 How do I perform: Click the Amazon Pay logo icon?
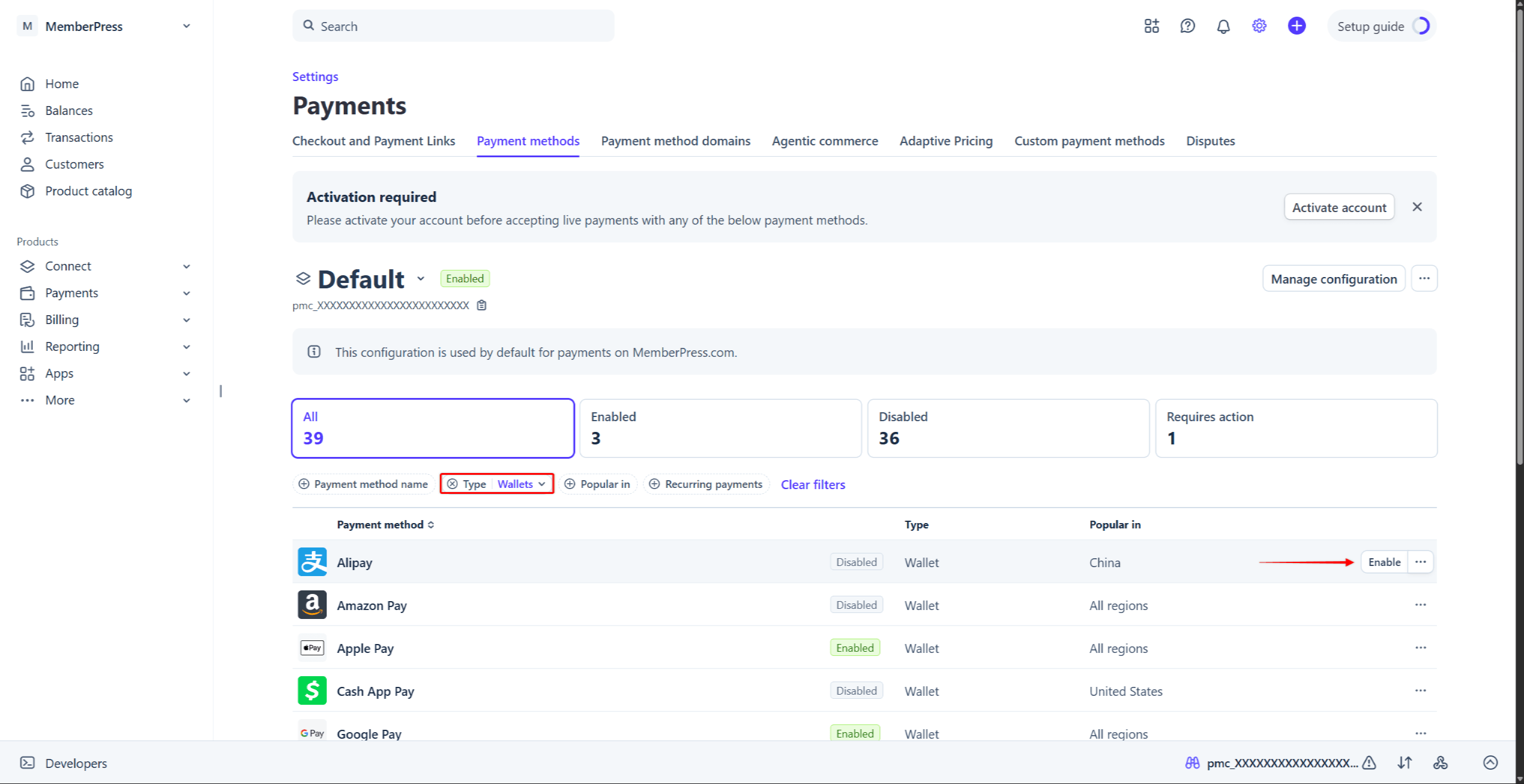[312, 605]
